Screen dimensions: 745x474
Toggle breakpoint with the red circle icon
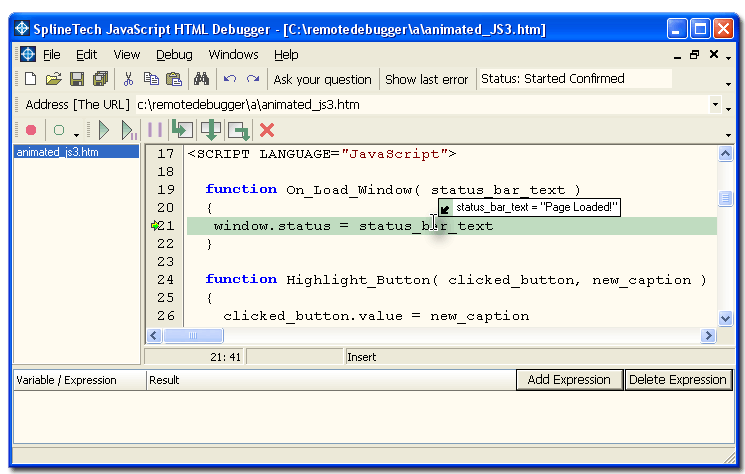[x=31, y=130]
